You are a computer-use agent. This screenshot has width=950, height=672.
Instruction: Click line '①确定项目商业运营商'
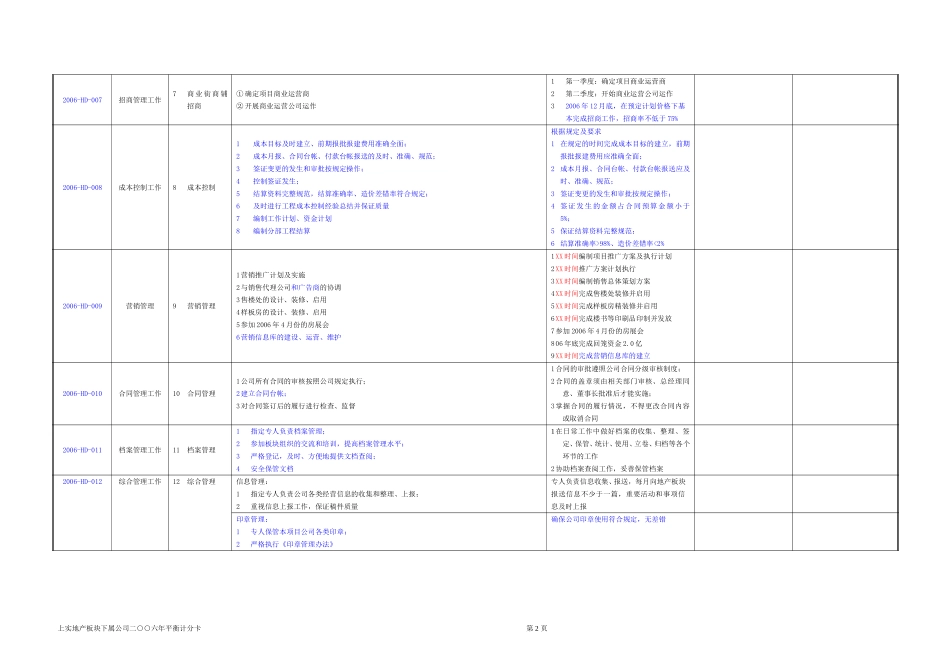pos(273,94)
